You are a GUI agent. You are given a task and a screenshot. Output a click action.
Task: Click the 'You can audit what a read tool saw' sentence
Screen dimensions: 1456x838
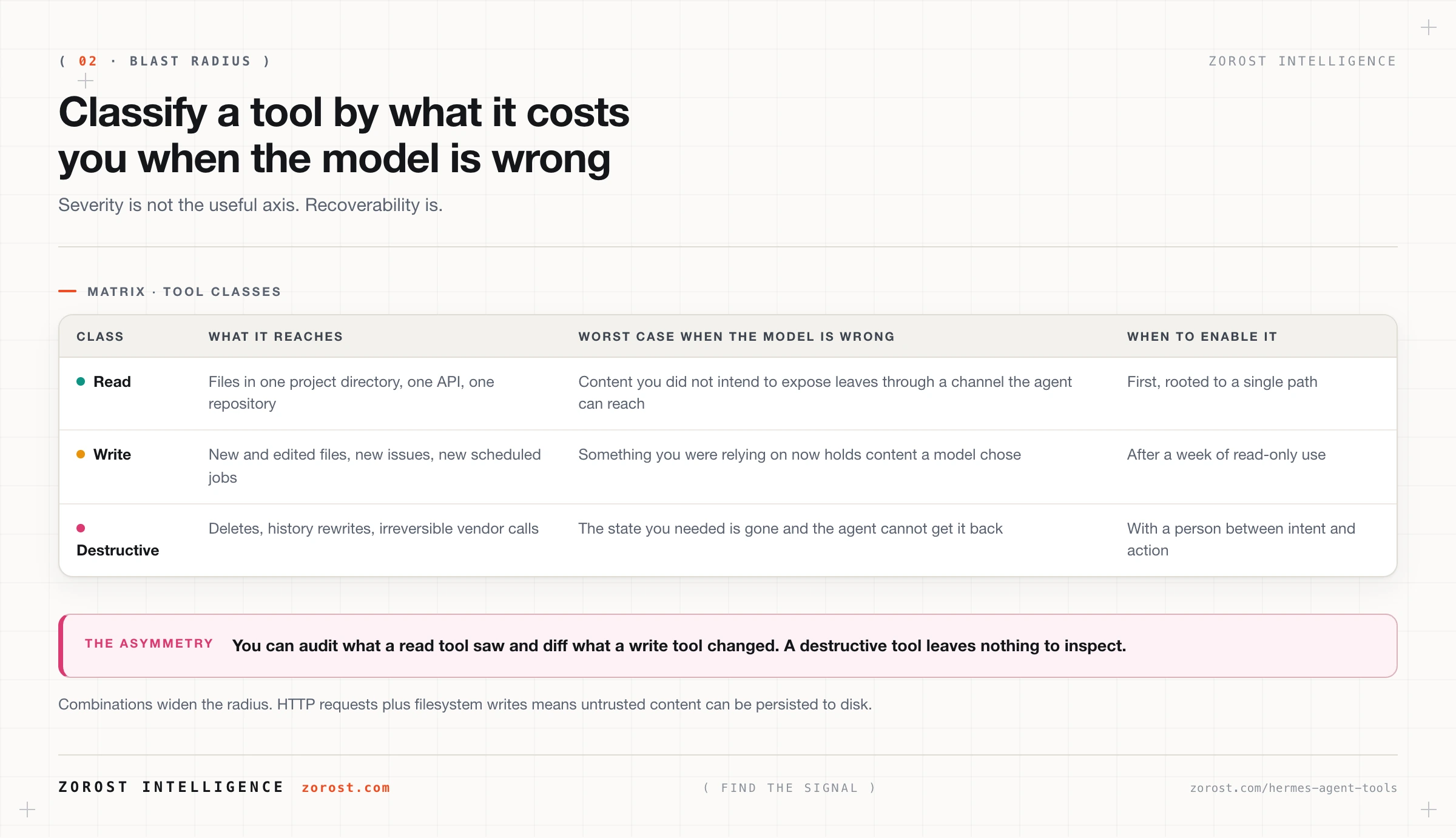point(679,646)
